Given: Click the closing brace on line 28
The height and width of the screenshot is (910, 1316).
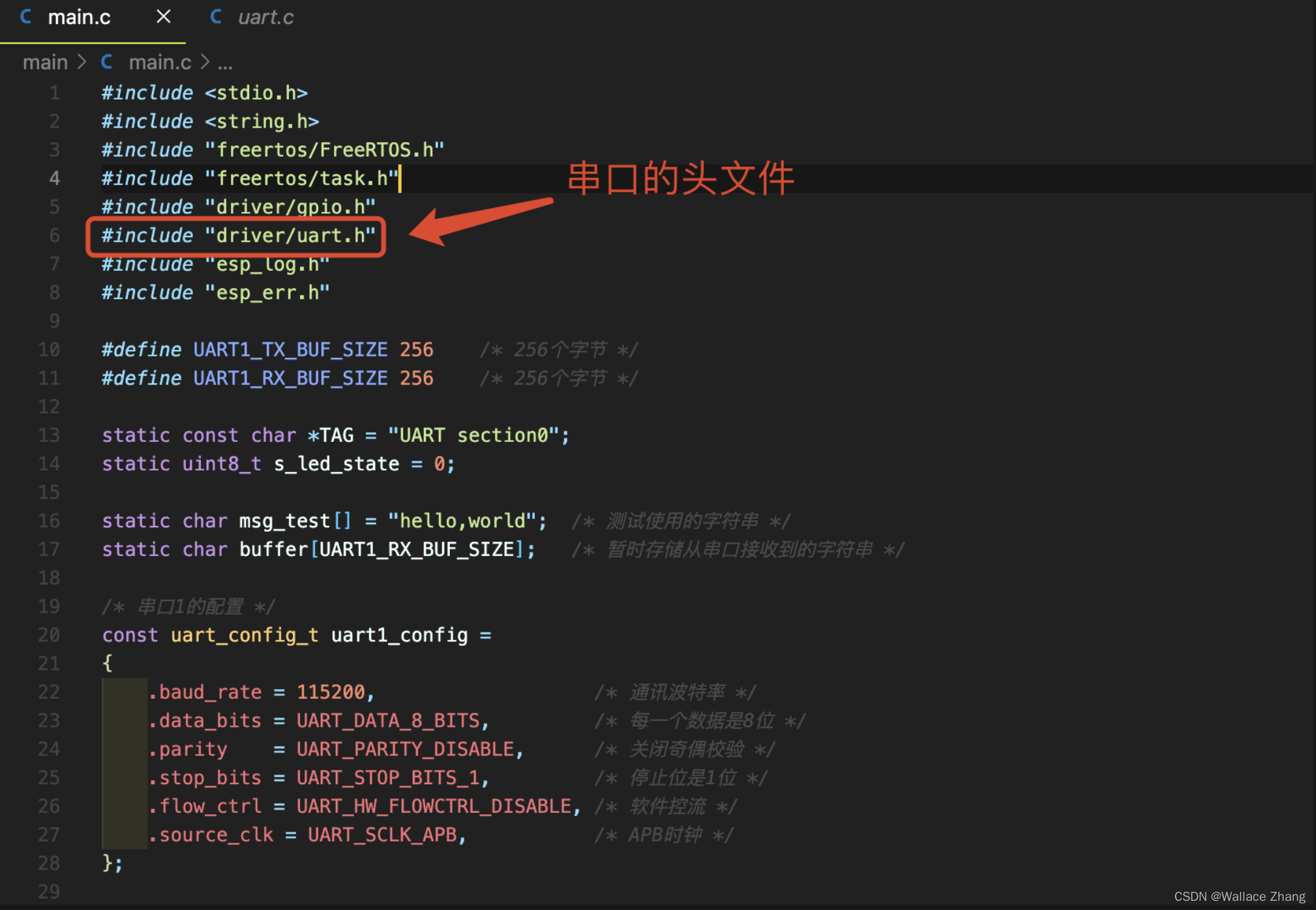Looking at the screenshot, I should point(108,864).
